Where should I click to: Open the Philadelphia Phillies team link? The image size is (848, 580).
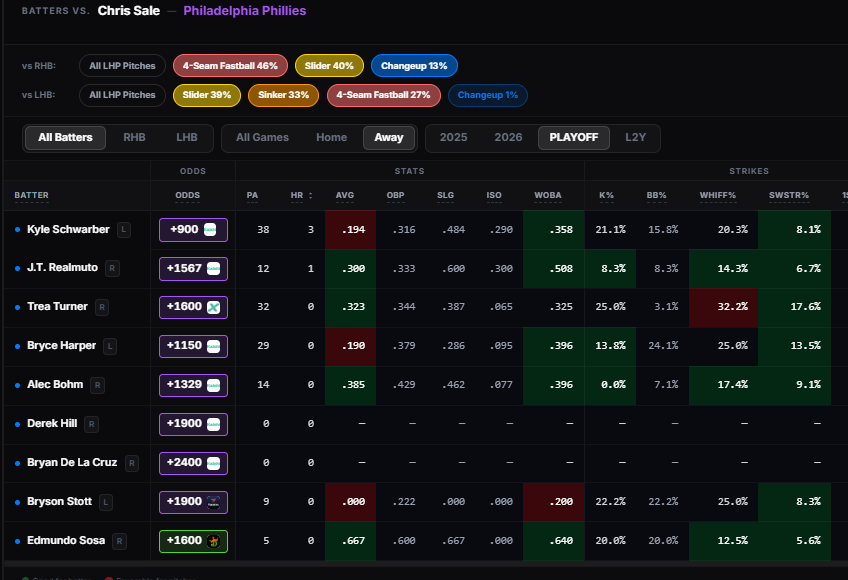click(244, 11)
